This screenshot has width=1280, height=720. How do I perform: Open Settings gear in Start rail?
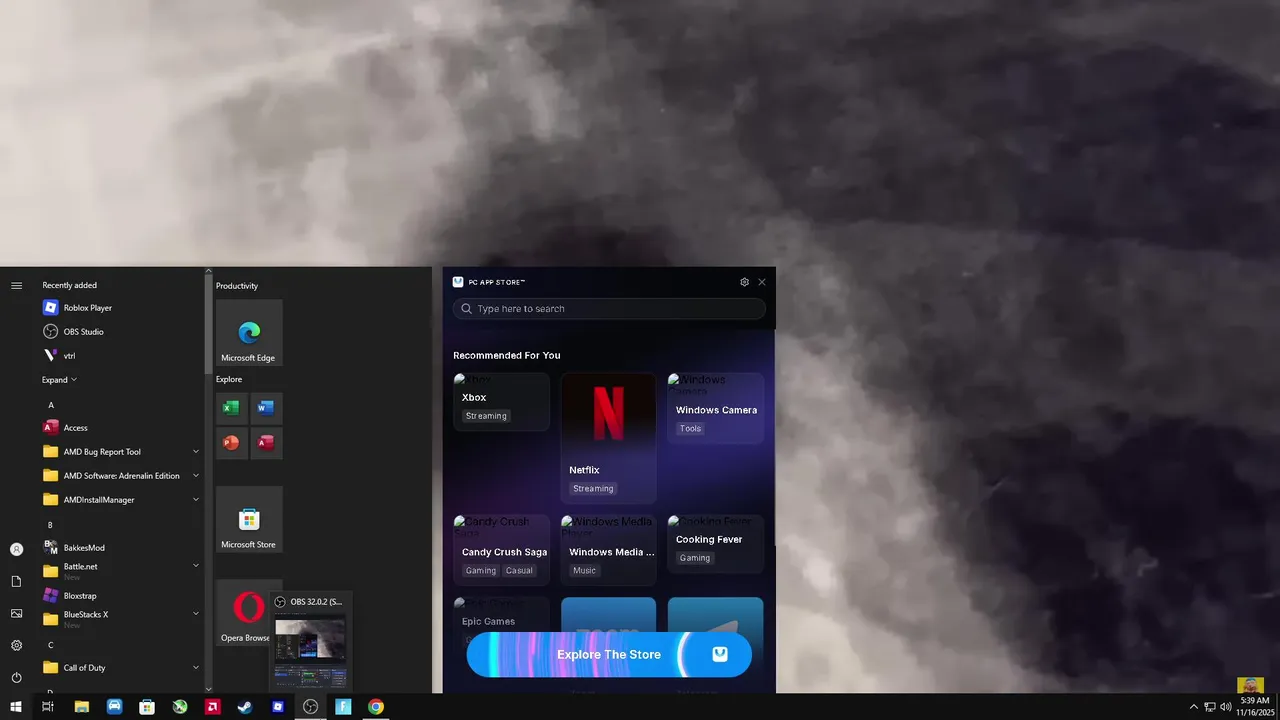(16, 645)
